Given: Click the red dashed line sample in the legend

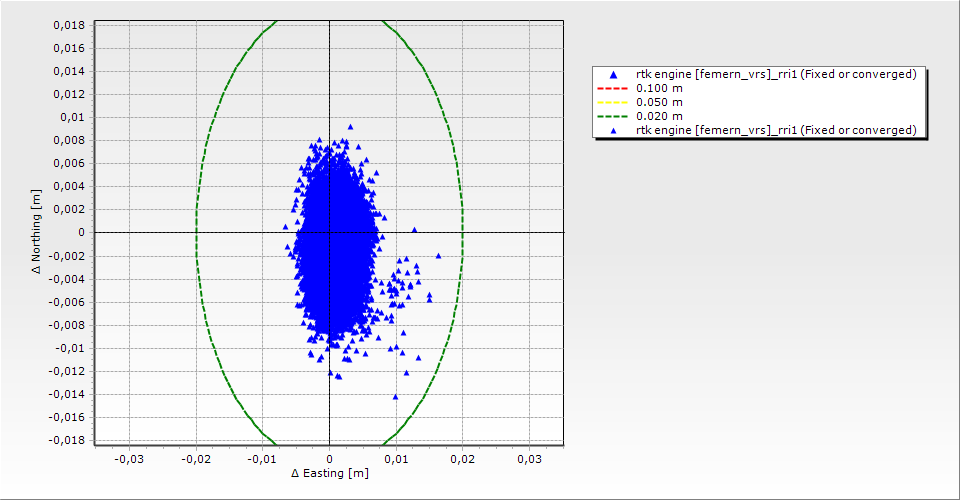Looking at the screenshot, I should 612,89.
